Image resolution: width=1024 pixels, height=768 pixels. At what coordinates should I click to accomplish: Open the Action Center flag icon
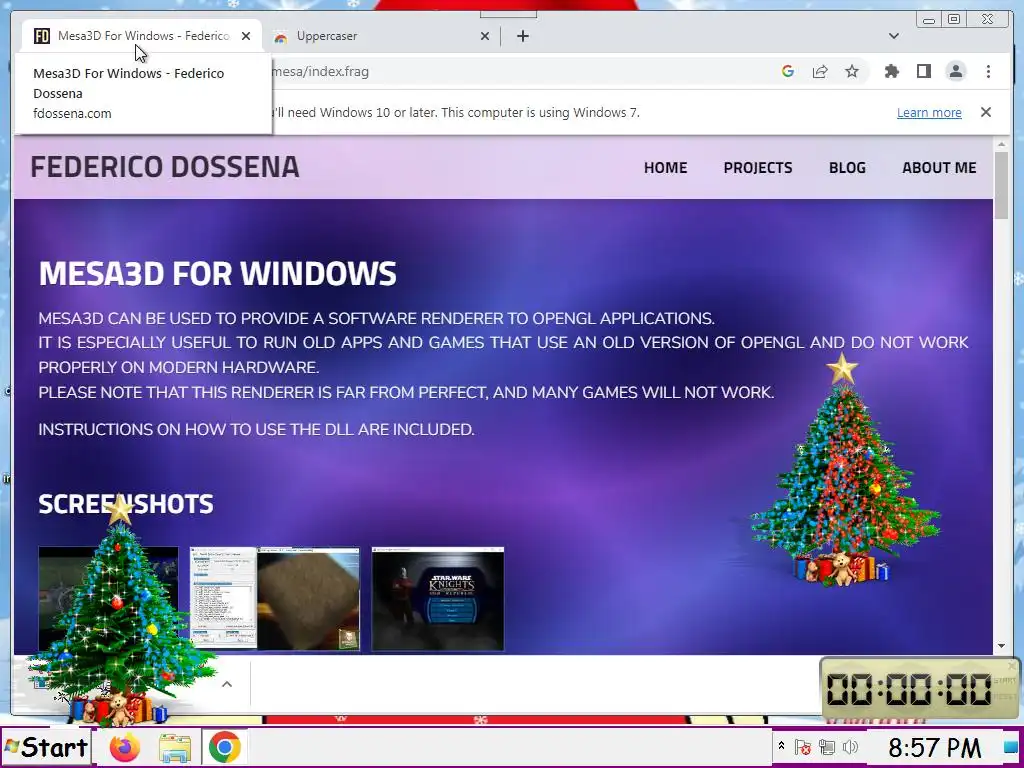[803, 746]
